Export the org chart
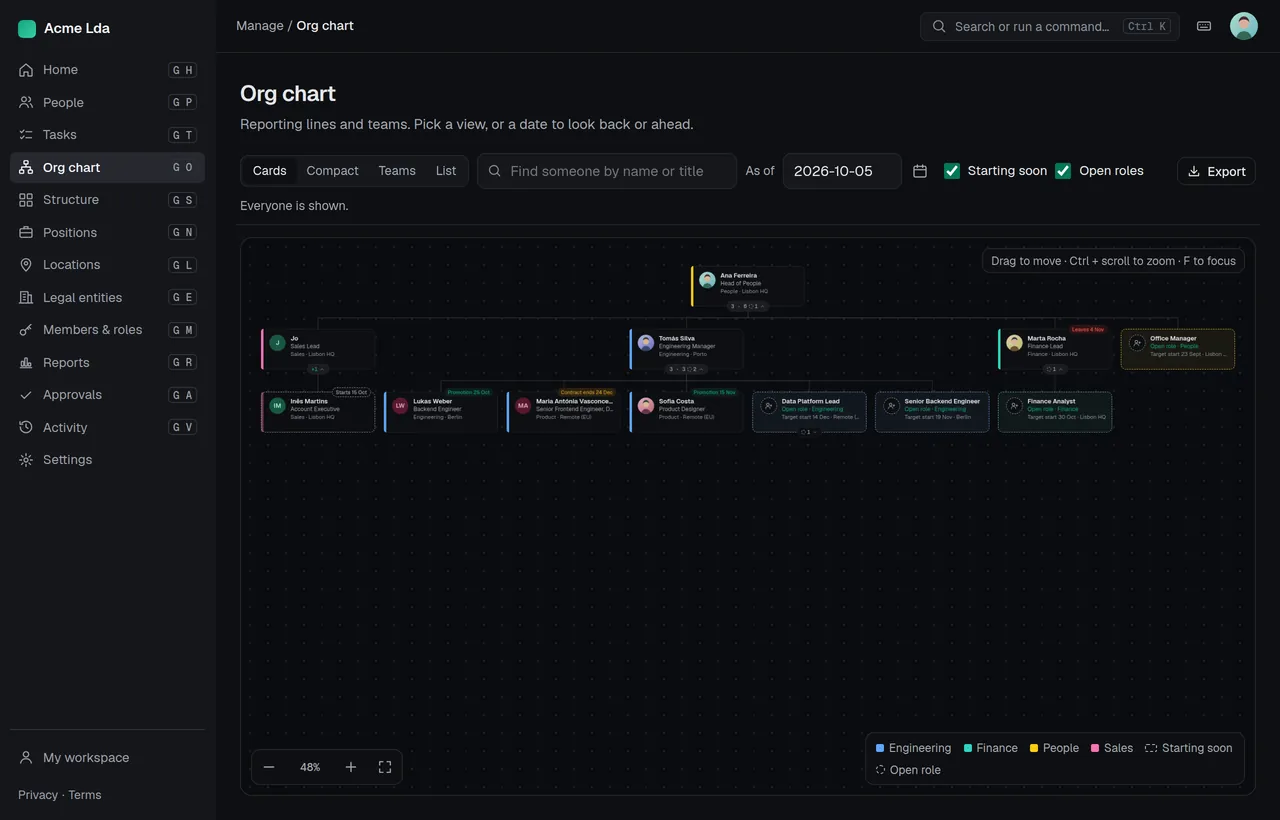The image size is (1280, 820). pyautogui.click(x=1216, y=171)
